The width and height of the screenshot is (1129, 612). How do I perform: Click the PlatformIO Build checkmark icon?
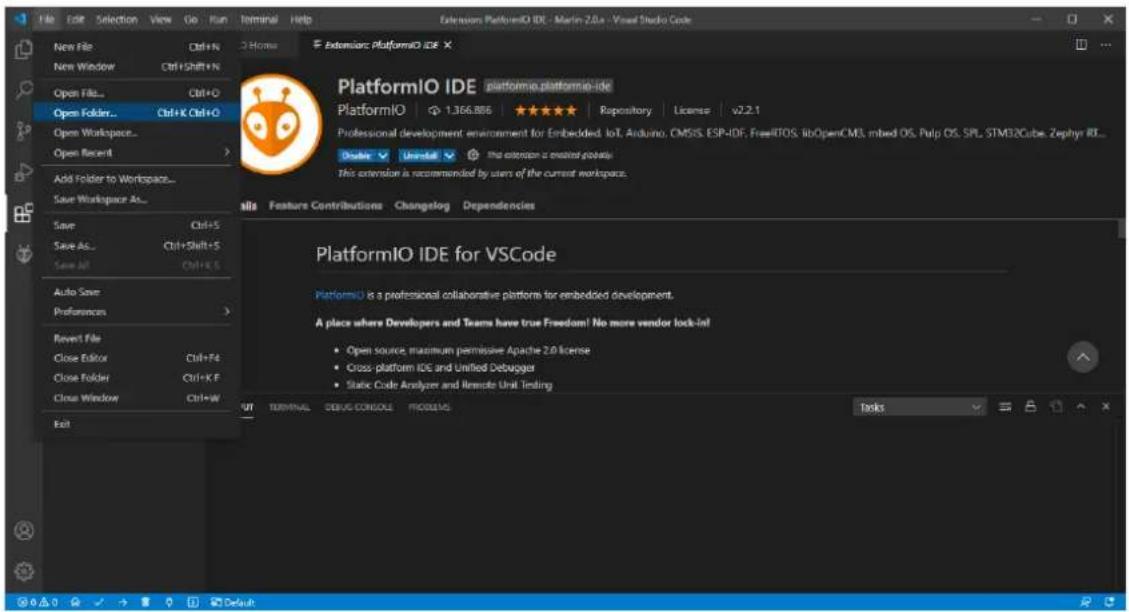coord(99,602)
